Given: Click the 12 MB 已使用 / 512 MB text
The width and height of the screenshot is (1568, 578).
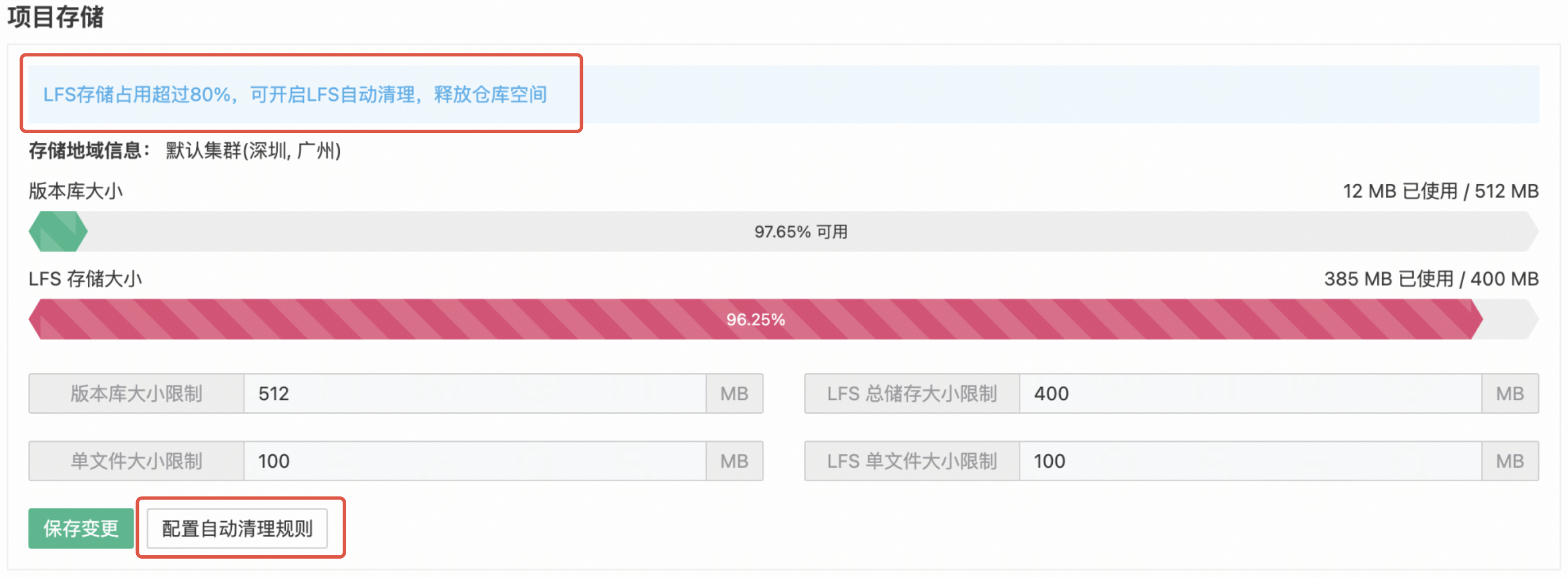Looking at the screenshot, I should (1440, 191).
